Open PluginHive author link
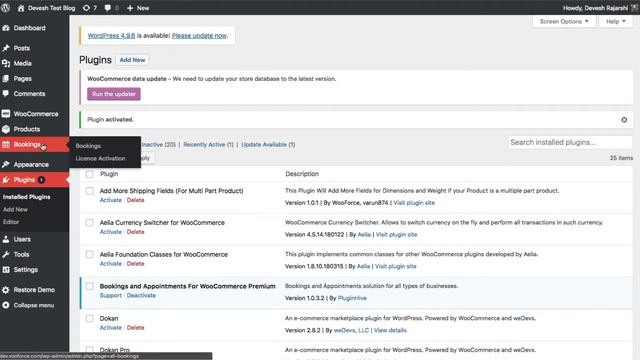This screenshot has height=360, width=640. pyautogui.click(x=352, y=298)
